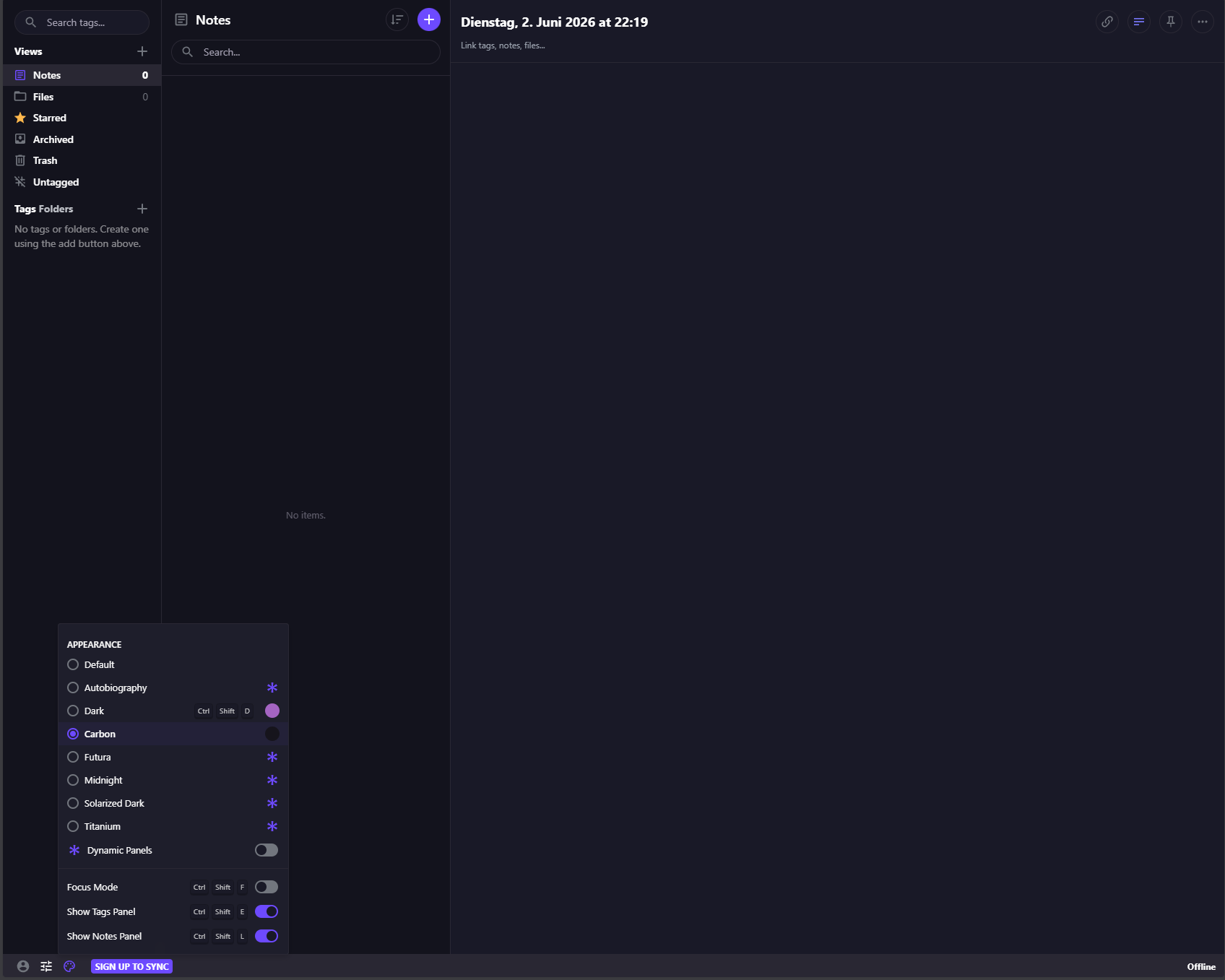The image size is (1225, 980).
Task: Turn off Show Notes Panel switch
Action: coord(267,936)
